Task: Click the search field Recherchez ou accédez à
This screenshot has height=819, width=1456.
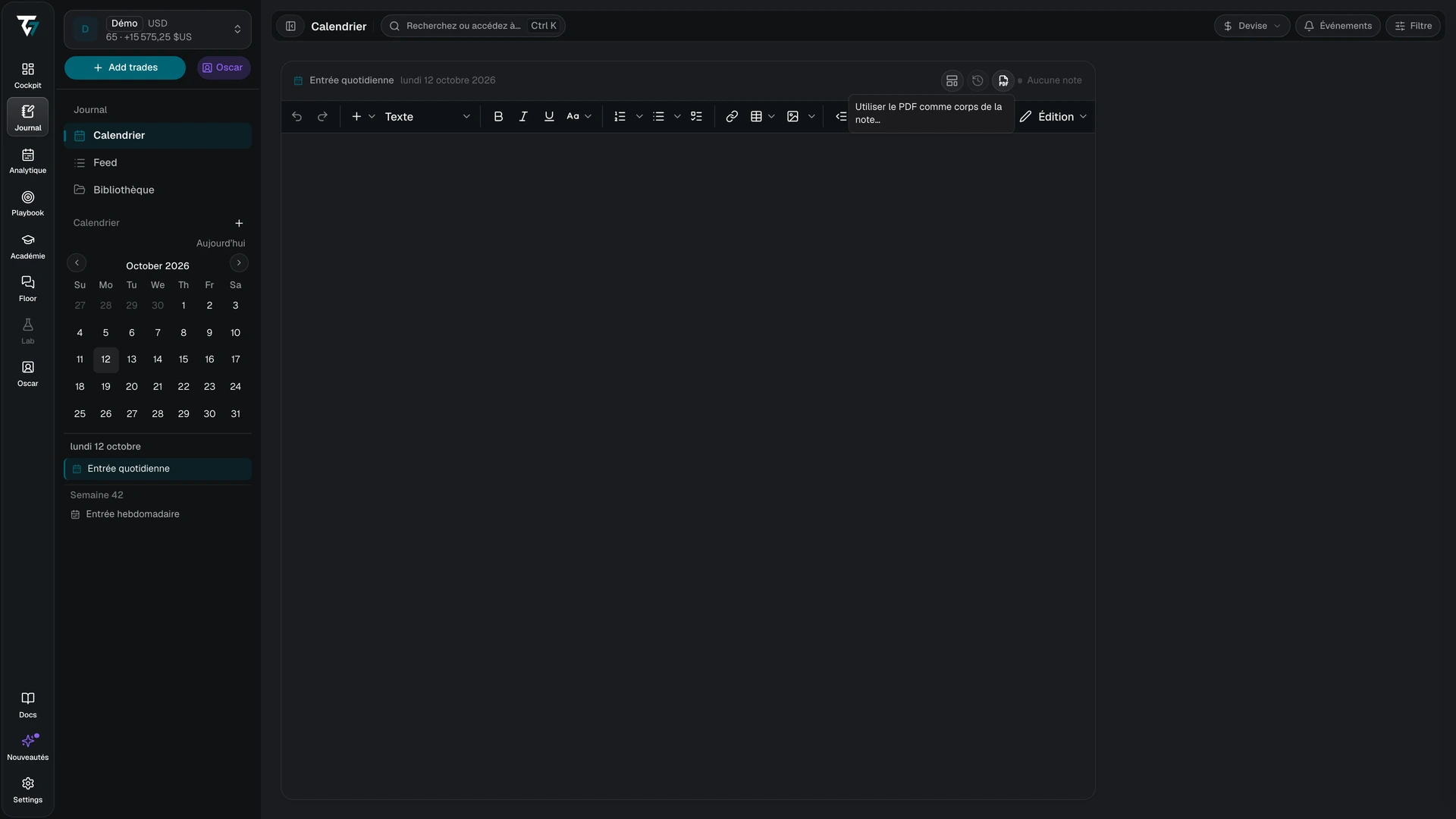Action: [473, 26]
